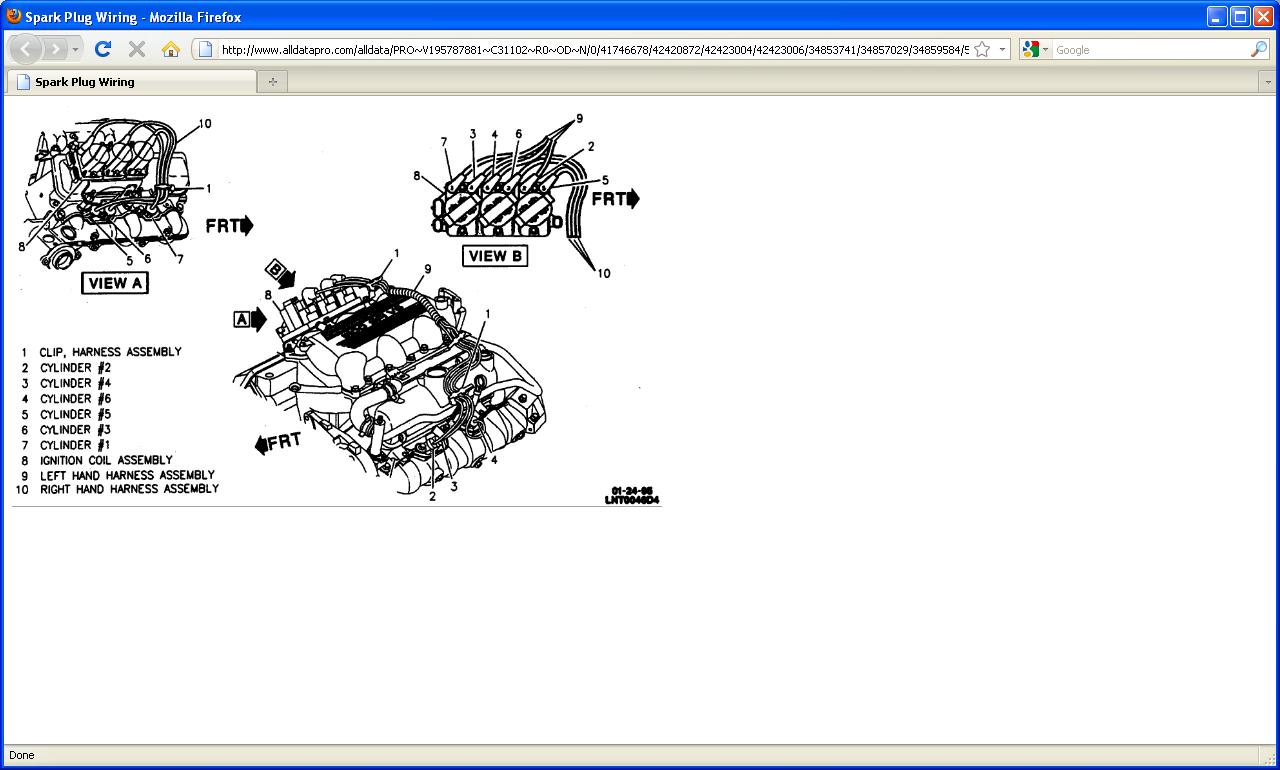1280x770 pixels.
Task: Click the legend row RIGHT HAND HARNESS ASSEMBLY
Action: click(117, 489)
